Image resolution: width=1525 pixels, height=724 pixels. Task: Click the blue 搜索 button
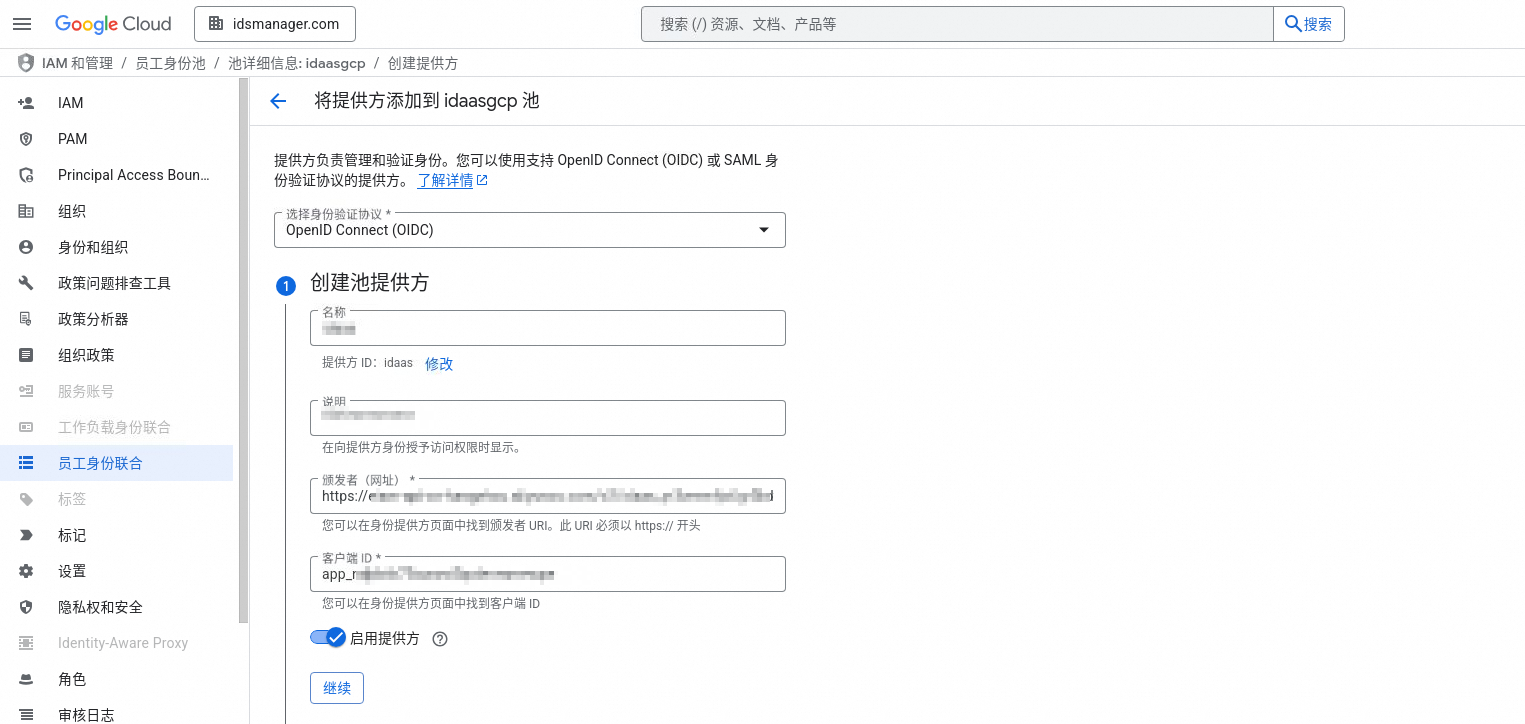[1308, 24]
